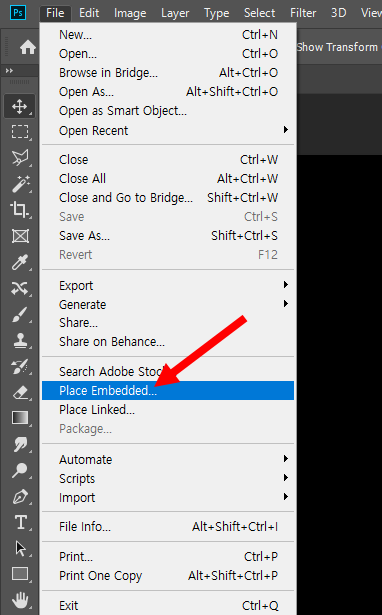Open the Image menu
382x615 pixels.
point(130,13)
